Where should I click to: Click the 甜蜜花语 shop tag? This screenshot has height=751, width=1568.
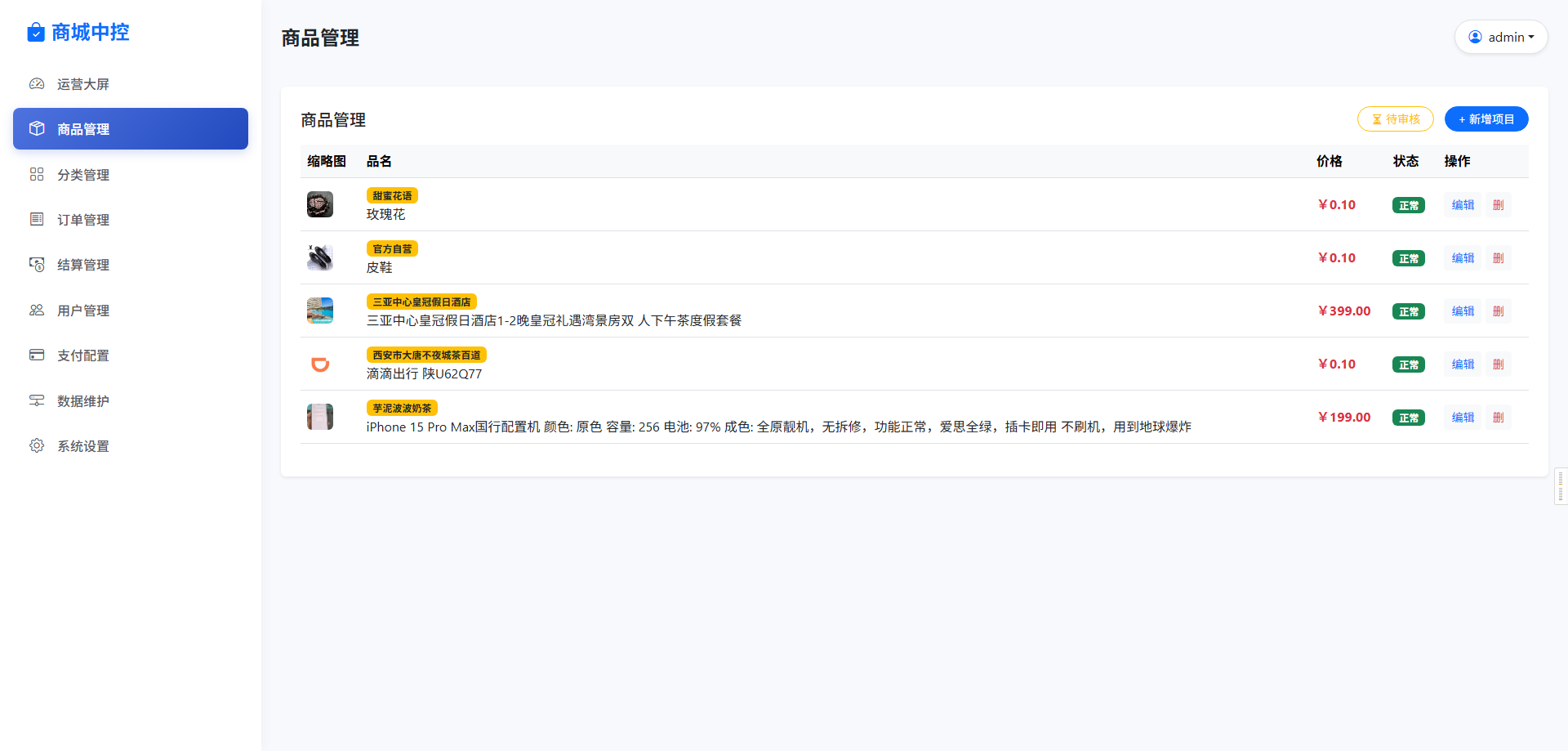(392, 195)
